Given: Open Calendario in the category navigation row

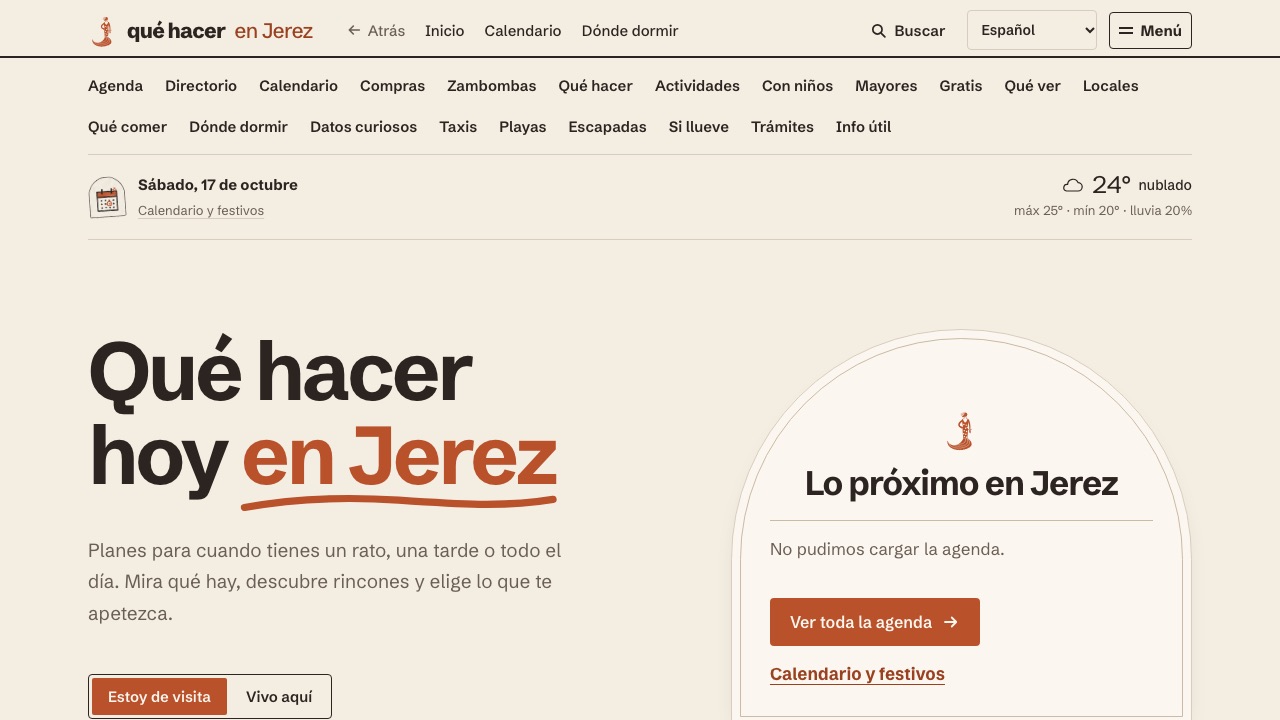Looking at the screenshot, I should (298, 86).
